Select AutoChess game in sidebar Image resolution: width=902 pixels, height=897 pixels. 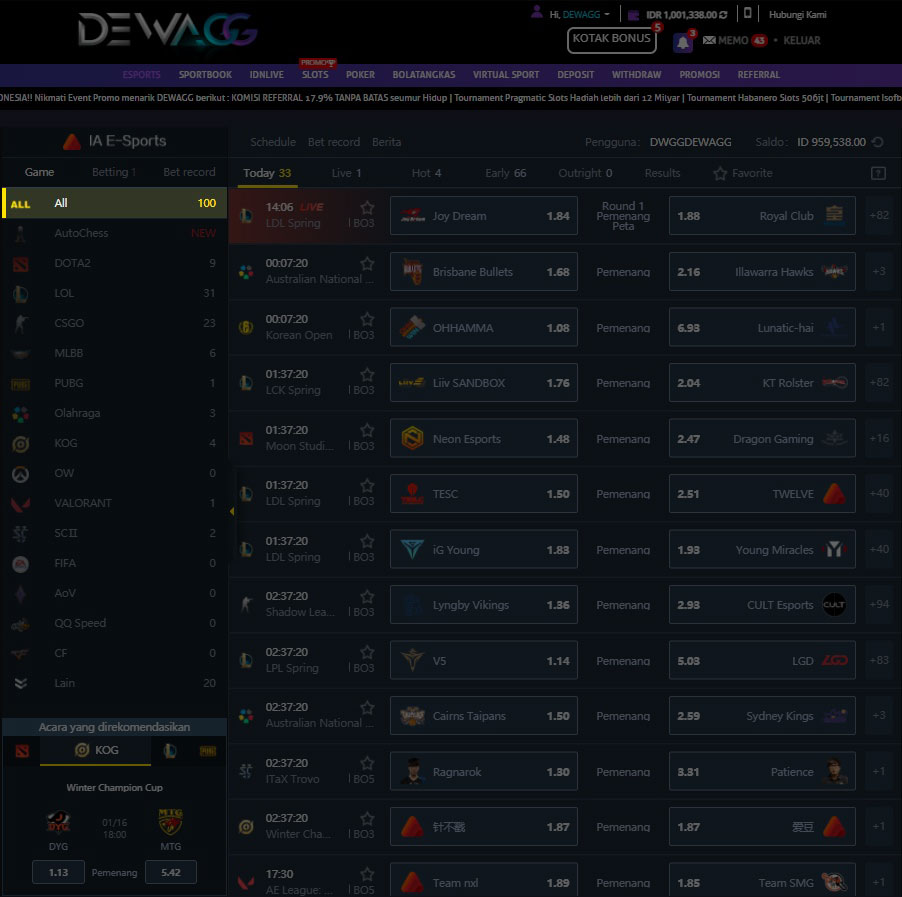114,234
